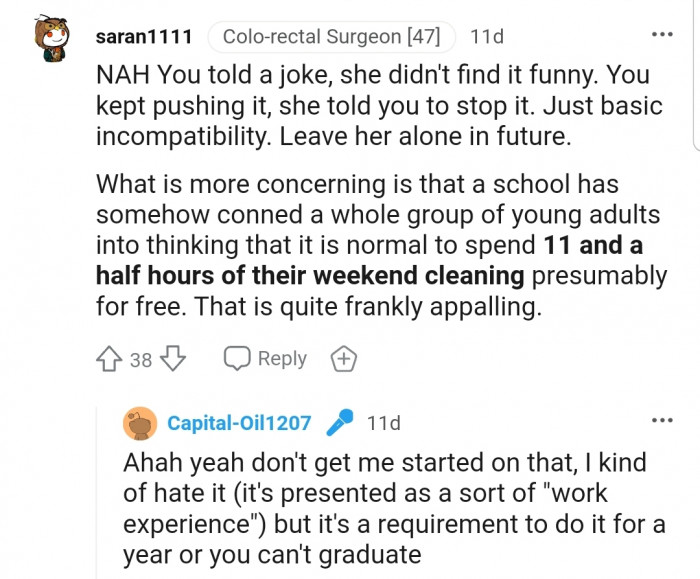
Task: Visit Capital-Oil1207's profile link
Action: click(x=239, y=423)
